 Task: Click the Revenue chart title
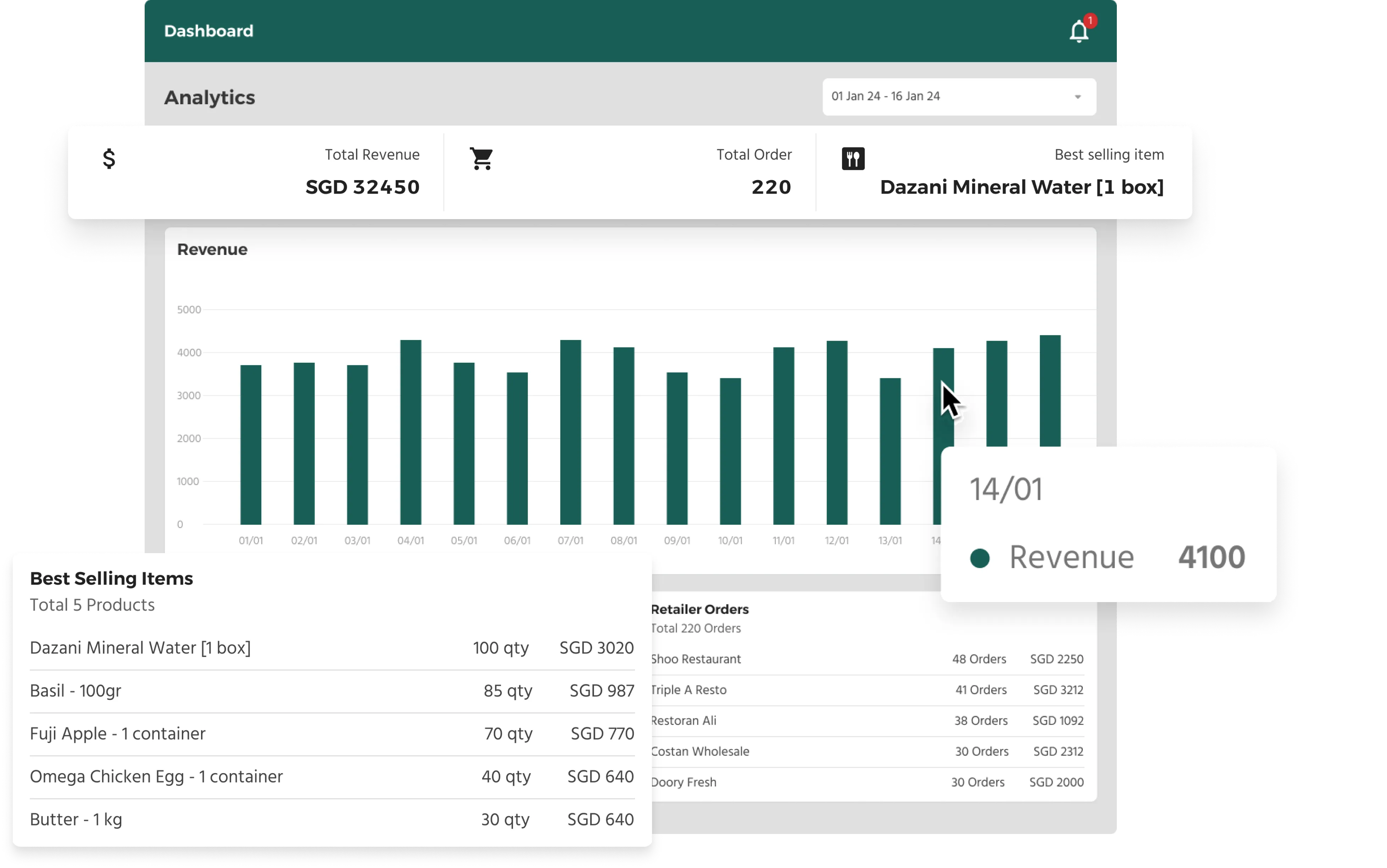212,250
